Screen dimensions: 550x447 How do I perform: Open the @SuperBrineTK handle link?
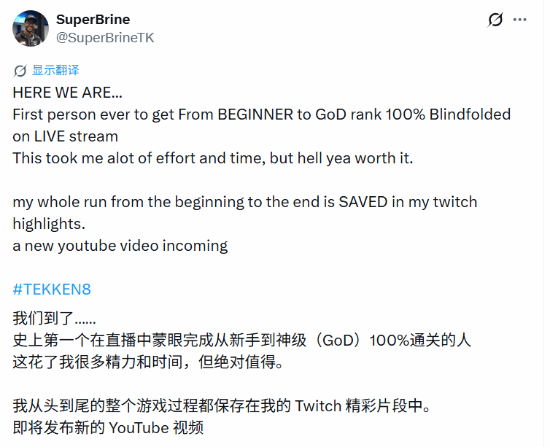[x=105, y=38]
